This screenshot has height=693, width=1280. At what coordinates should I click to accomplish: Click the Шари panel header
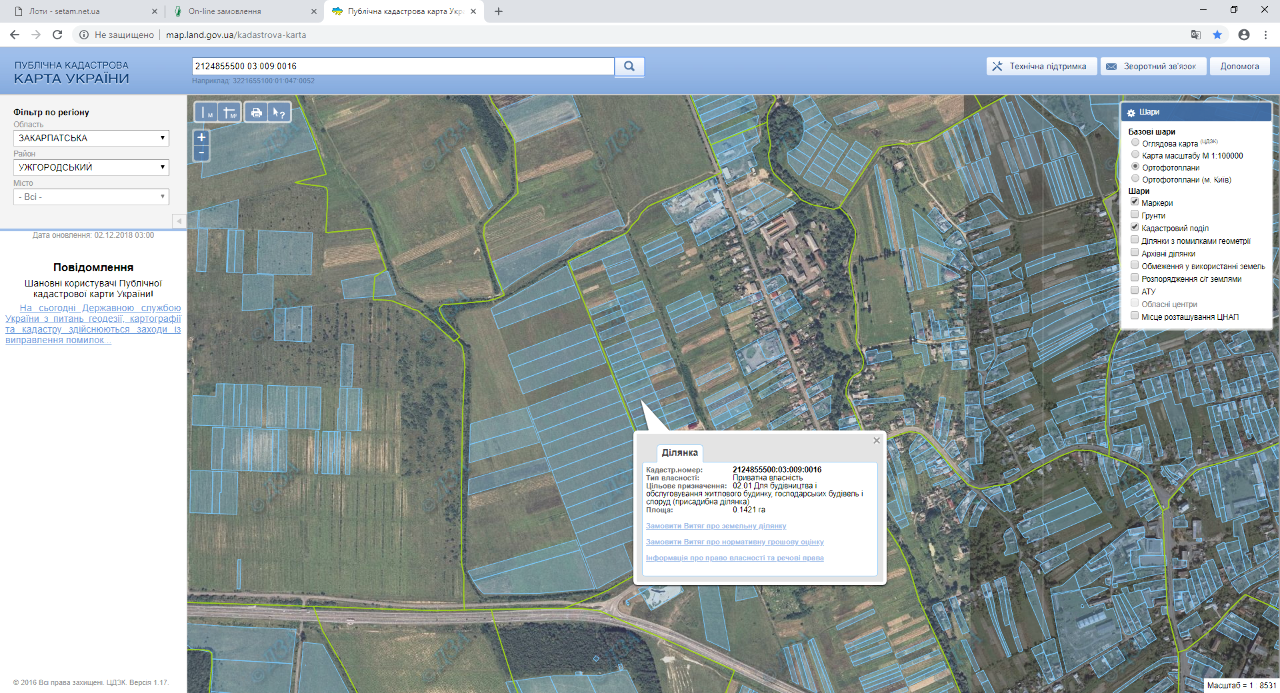pos(1195,113)
